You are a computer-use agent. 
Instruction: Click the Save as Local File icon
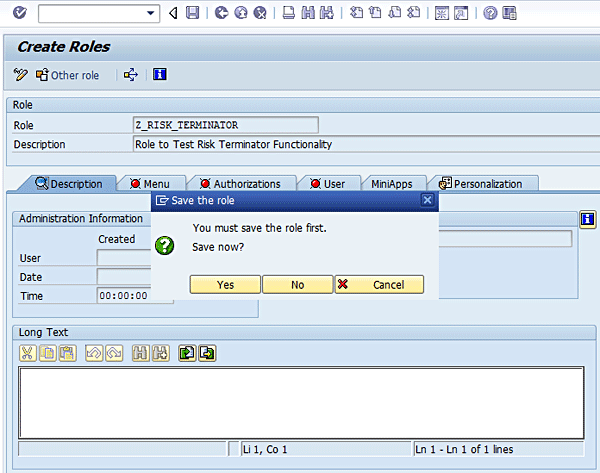(x=207, y=353)
